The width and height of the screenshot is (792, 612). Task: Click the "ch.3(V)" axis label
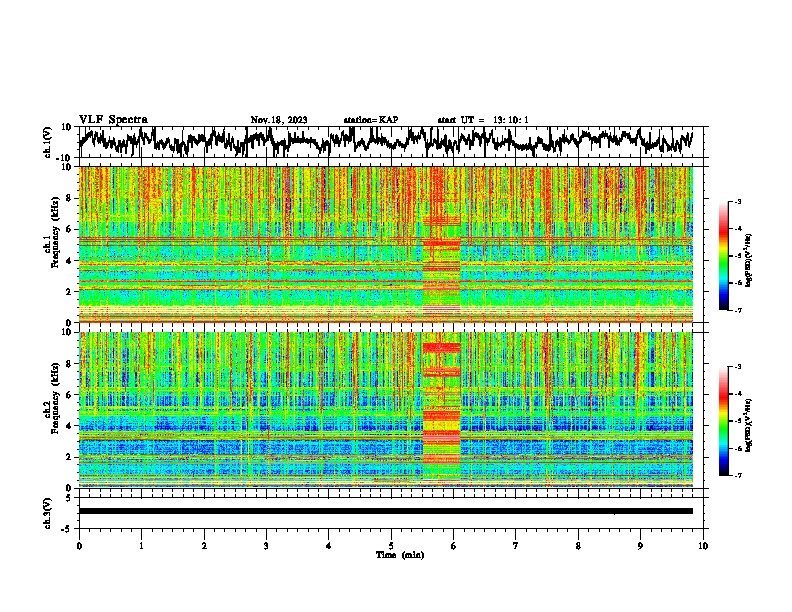click(48, 513)
